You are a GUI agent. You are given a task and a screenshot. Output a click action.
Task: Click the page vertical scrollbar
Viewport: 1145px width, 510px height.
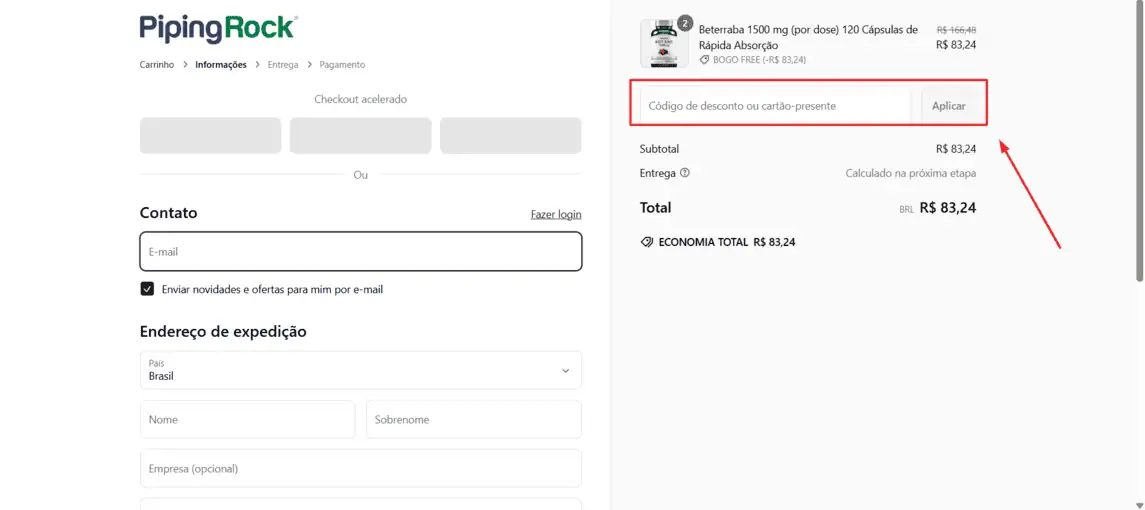(x=1140, y=142)
